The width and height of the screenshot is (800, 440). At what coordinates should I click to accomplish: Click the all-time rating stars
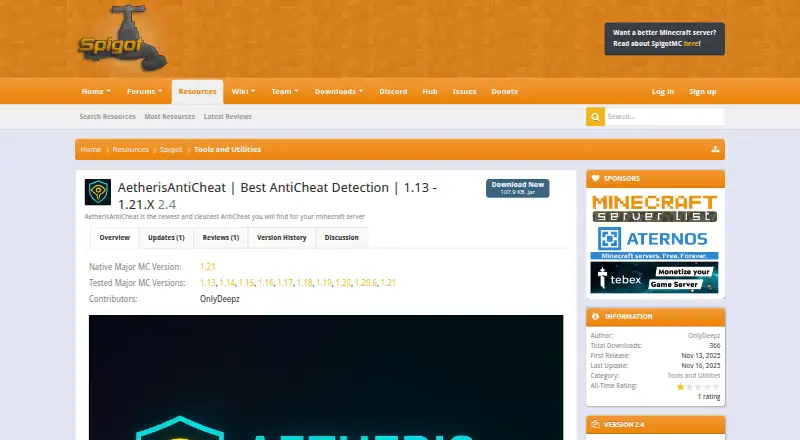pos(698,386)
